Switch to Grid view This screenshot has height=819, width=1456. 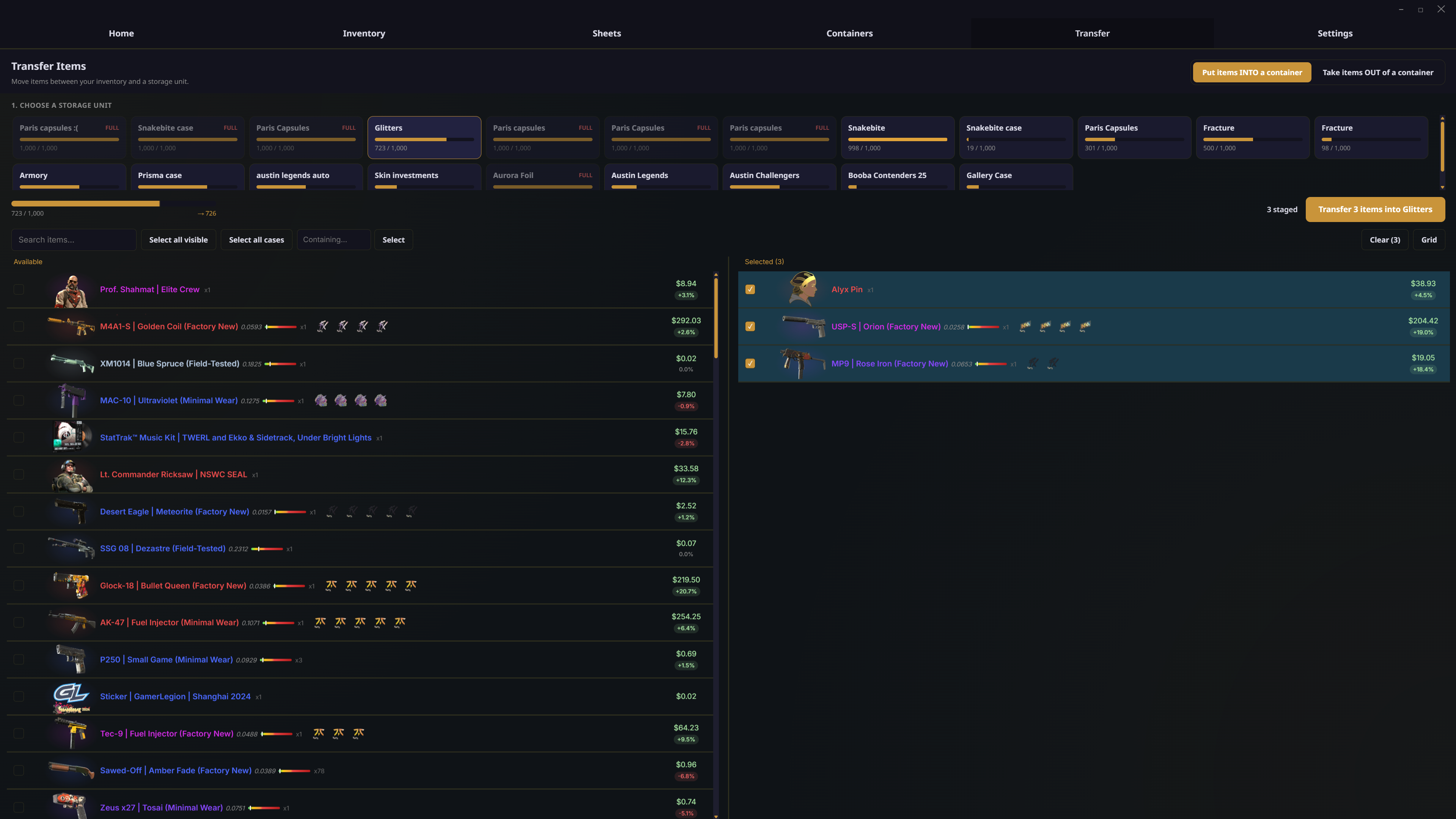(x=1429, y=240)
